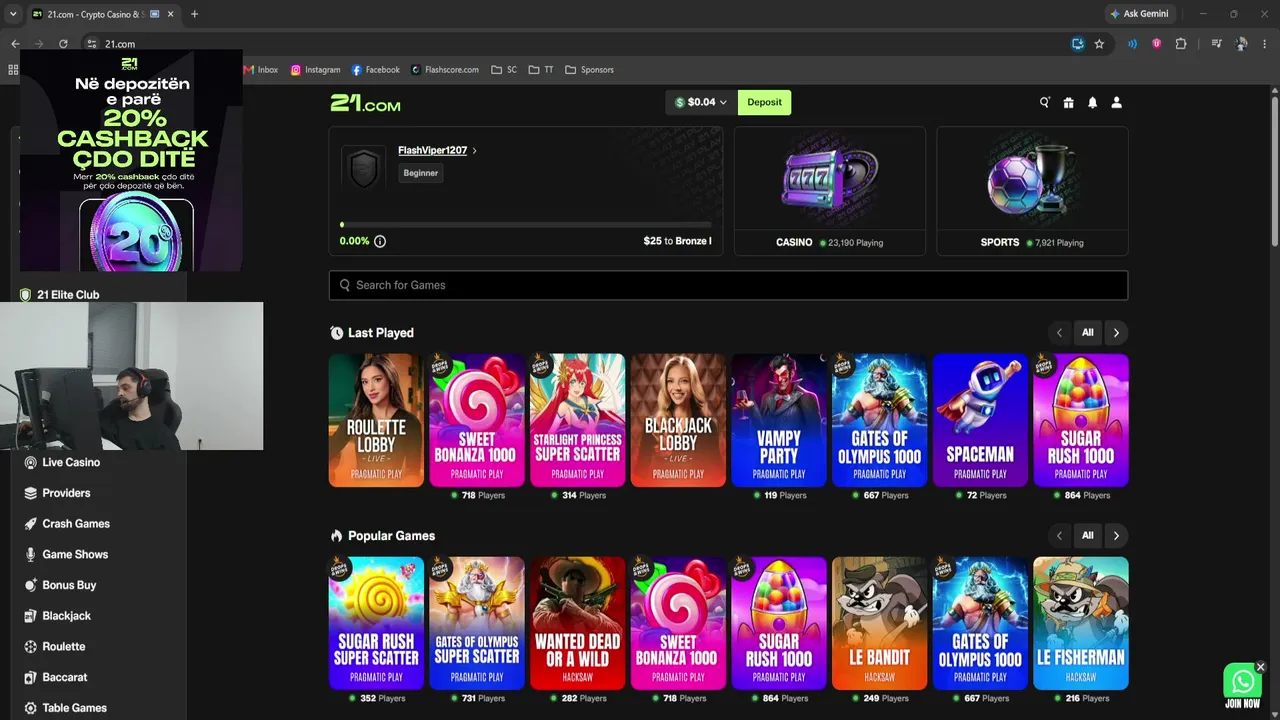Image resolution: width=1280 pixels, height=720 pixels.
Task: Open Vampy Party game thumbnail
Action: 779,420
